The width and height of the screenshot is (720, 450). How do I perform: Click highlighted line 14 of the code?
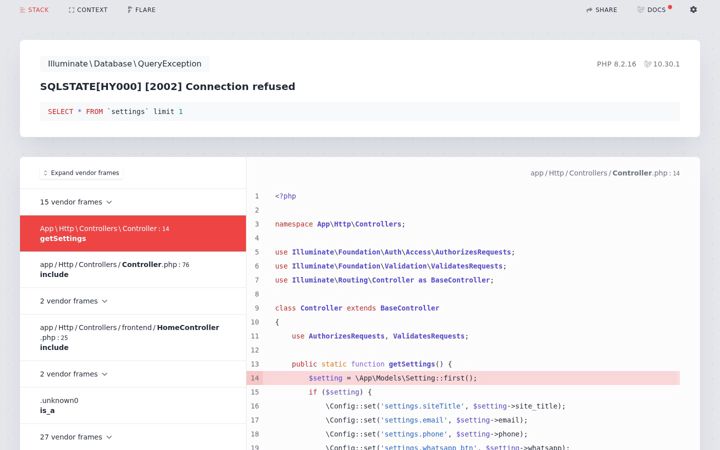(x=463, y=378)
